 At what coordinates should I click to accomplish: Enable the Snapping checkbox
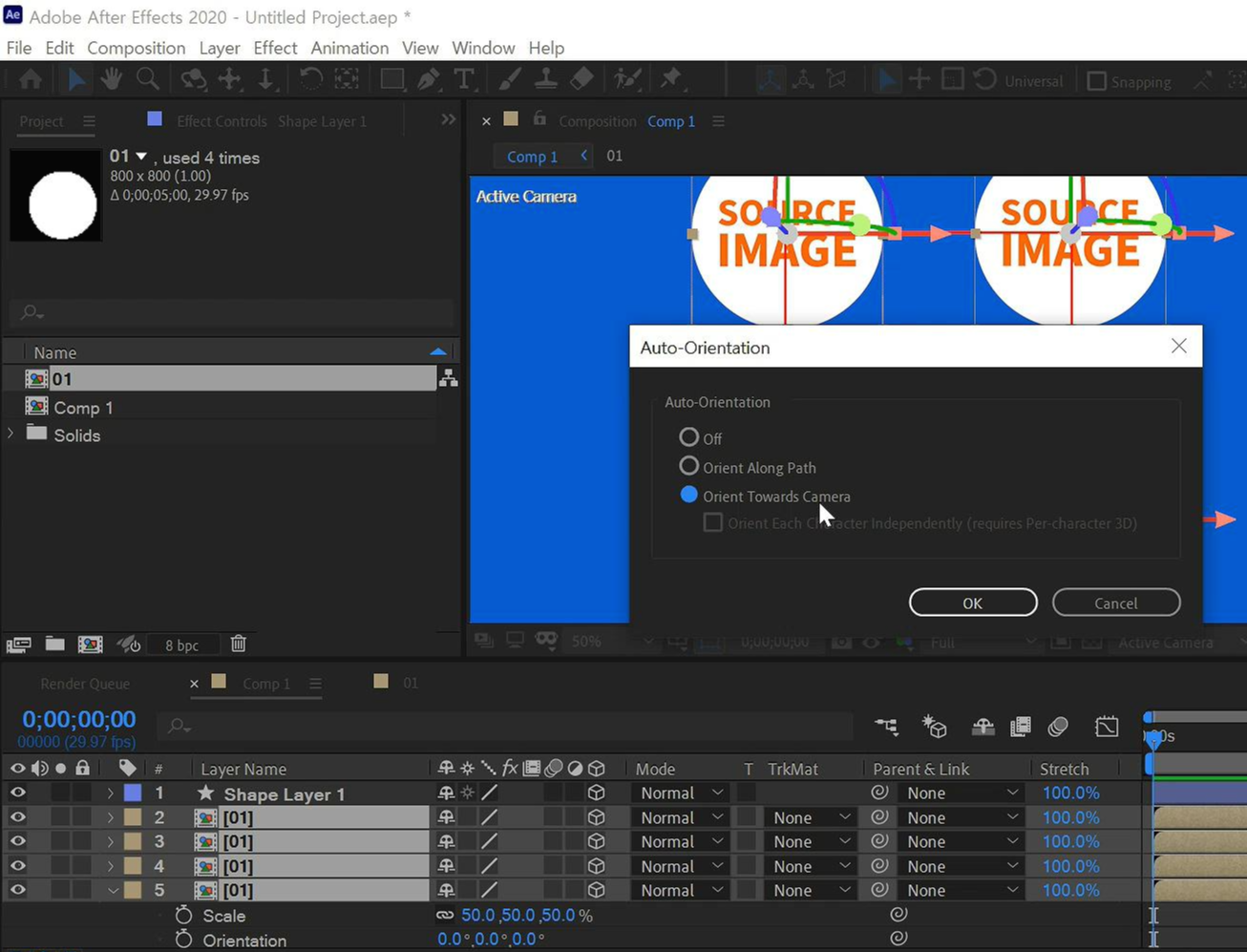tap(1097, 81)
